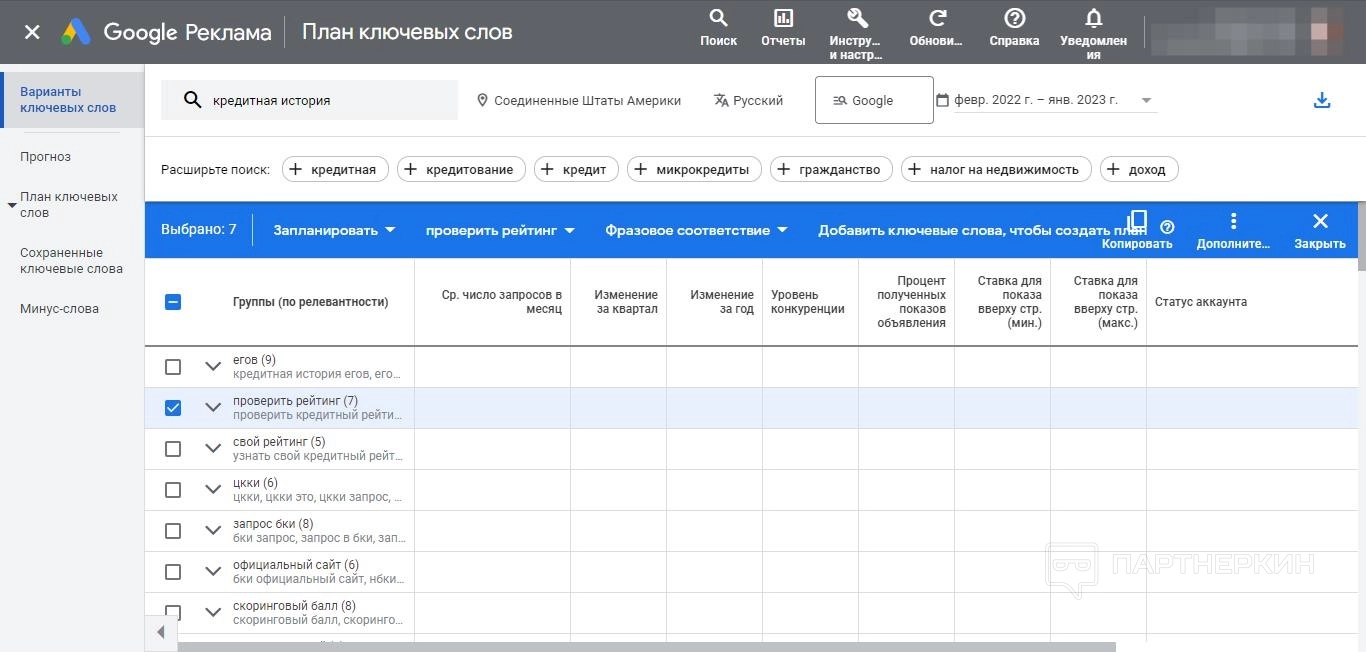Add 'микрокредиты' suggestion to search
This screenshot has width=1366, height=652.
click(694, 170)
